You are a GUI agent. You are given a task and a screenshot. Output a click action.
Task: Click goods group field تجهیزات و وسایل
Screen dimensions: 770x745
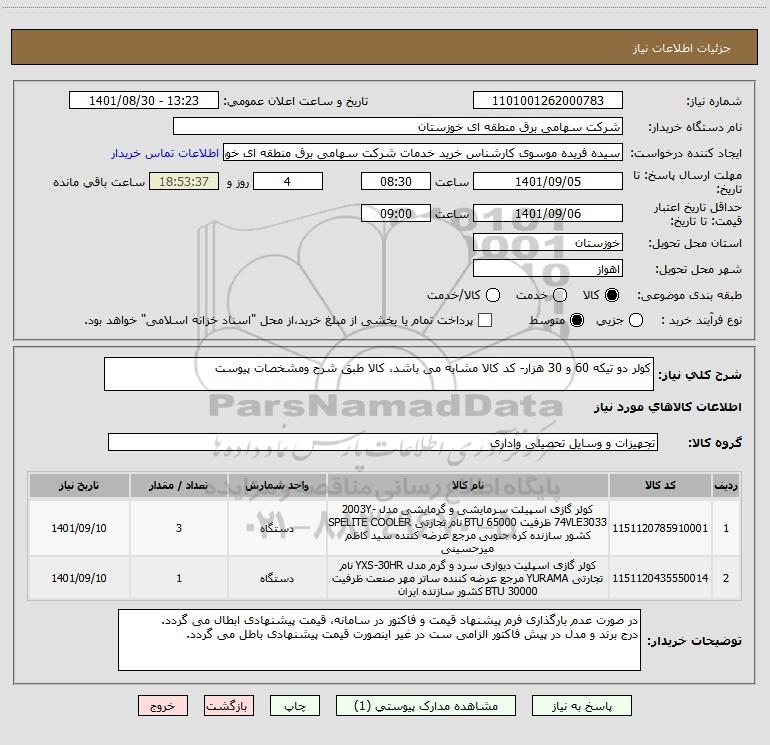[x=383, y=442]
